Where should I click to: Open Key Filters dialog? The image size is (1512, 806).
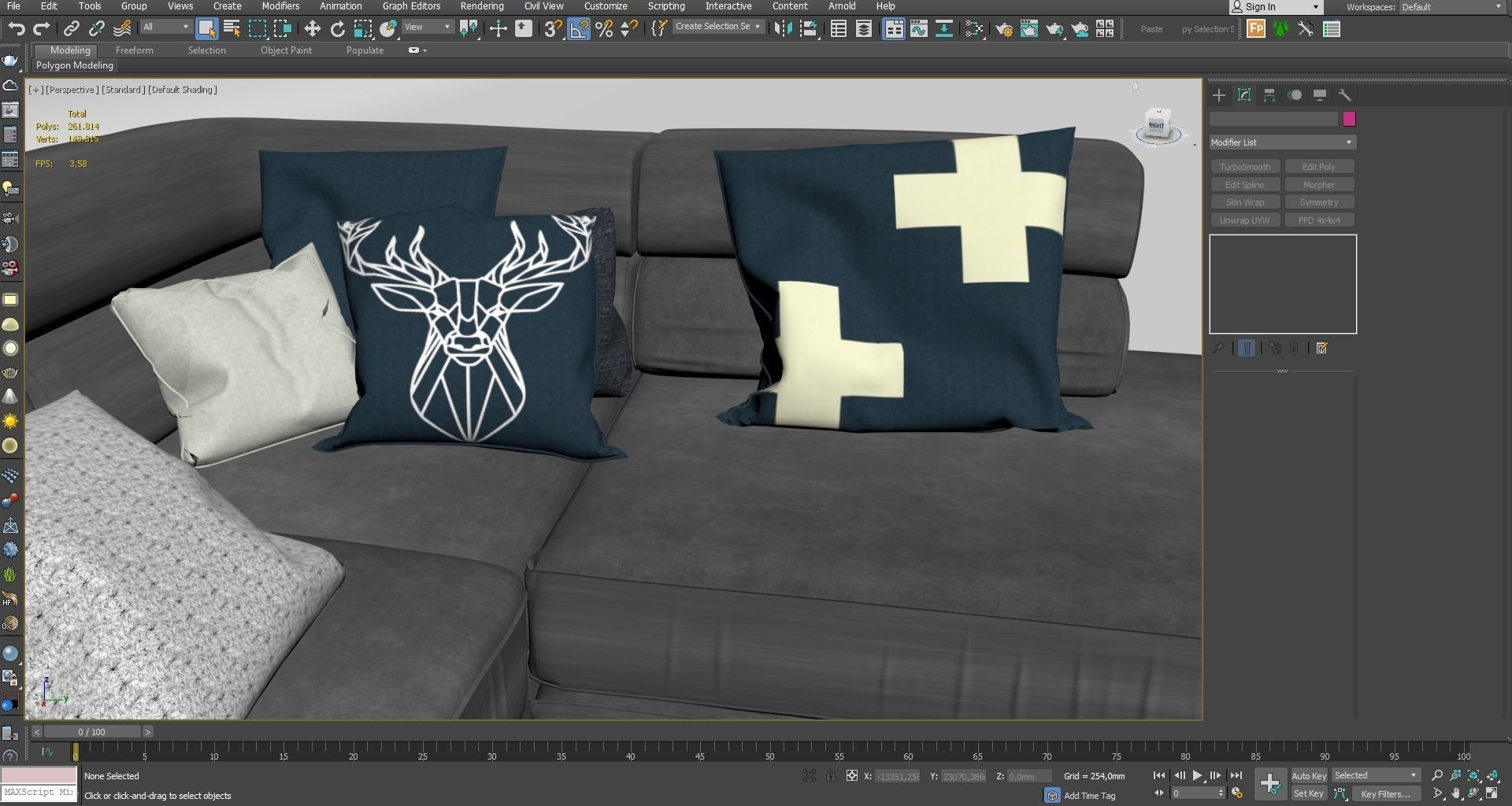(x=1385, y=793)
